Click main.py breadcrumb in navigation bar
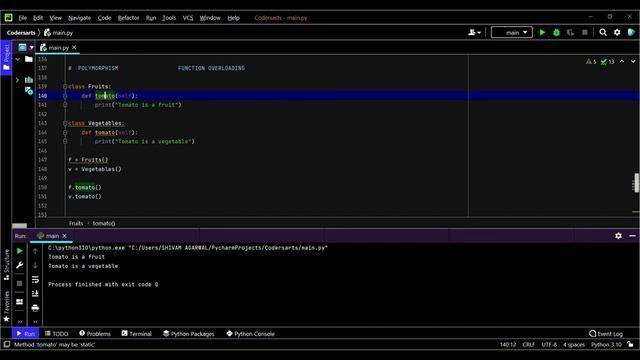This screenshot has width=640, height=360. click(x=58, y=33)
